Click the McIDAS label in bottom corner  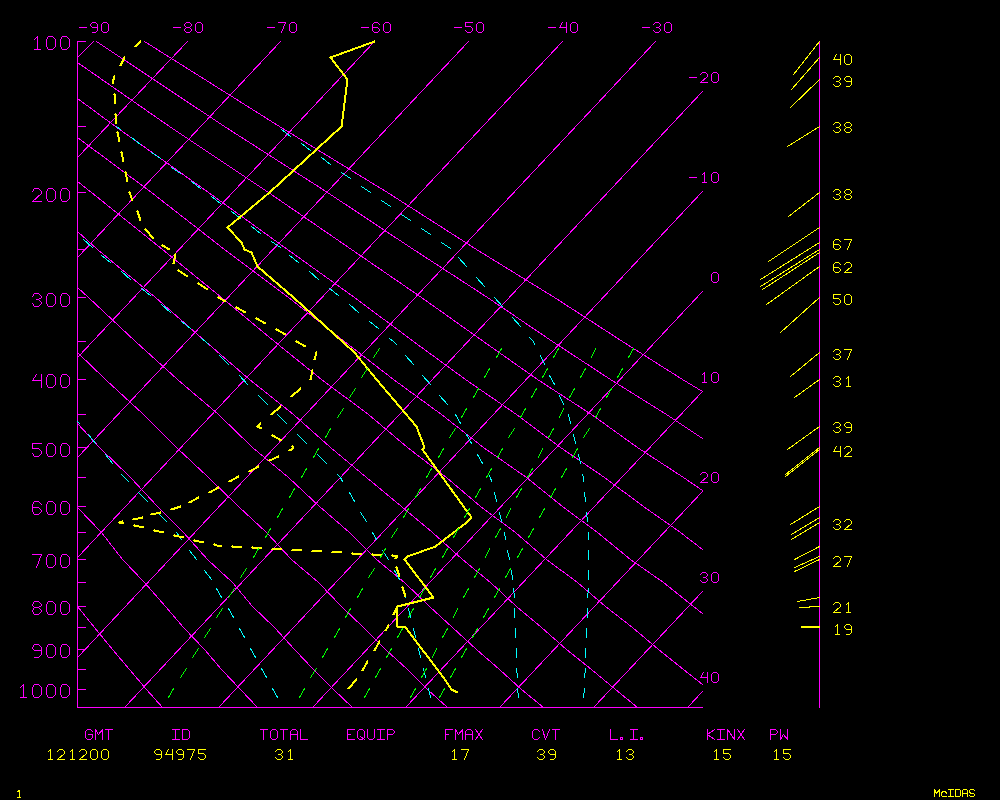954,792
